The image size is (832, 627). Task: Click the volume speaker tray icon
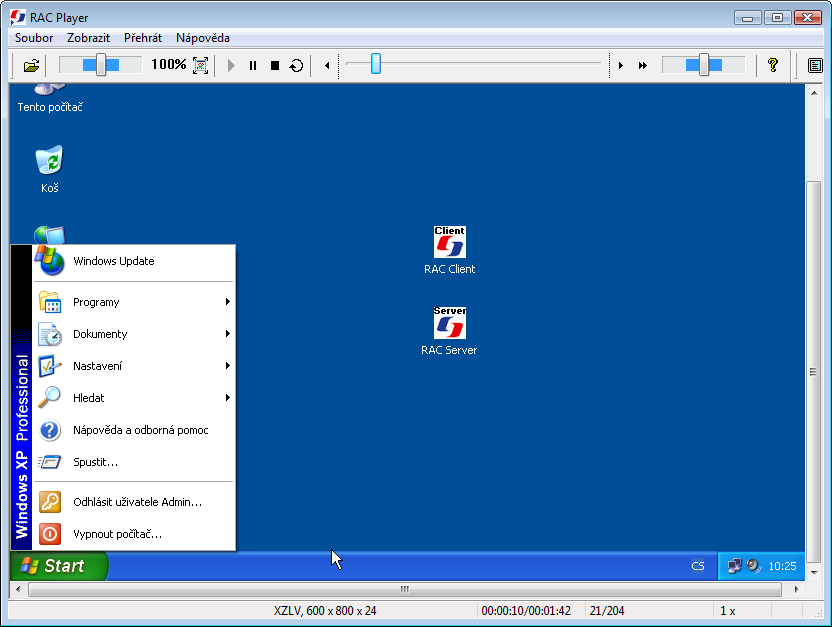point(753,566)
